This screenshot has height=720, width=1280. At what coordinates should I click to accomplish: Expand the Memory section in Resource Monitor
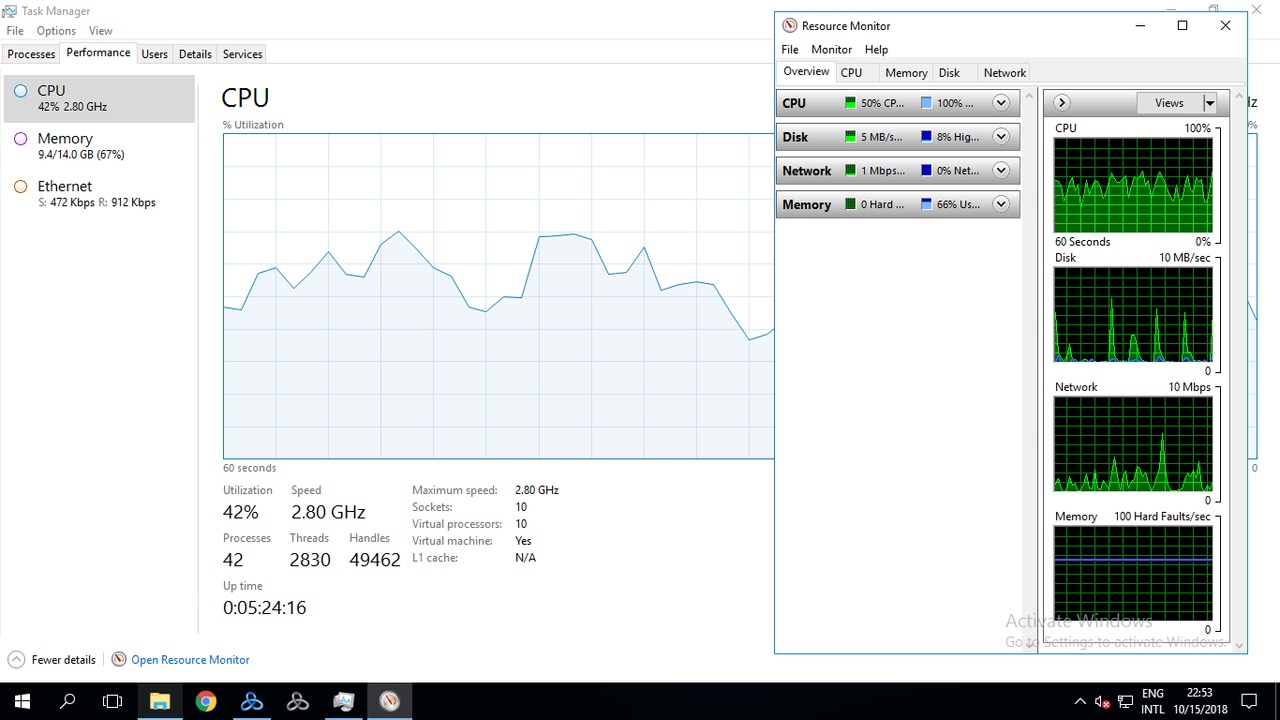[1001, 204]
